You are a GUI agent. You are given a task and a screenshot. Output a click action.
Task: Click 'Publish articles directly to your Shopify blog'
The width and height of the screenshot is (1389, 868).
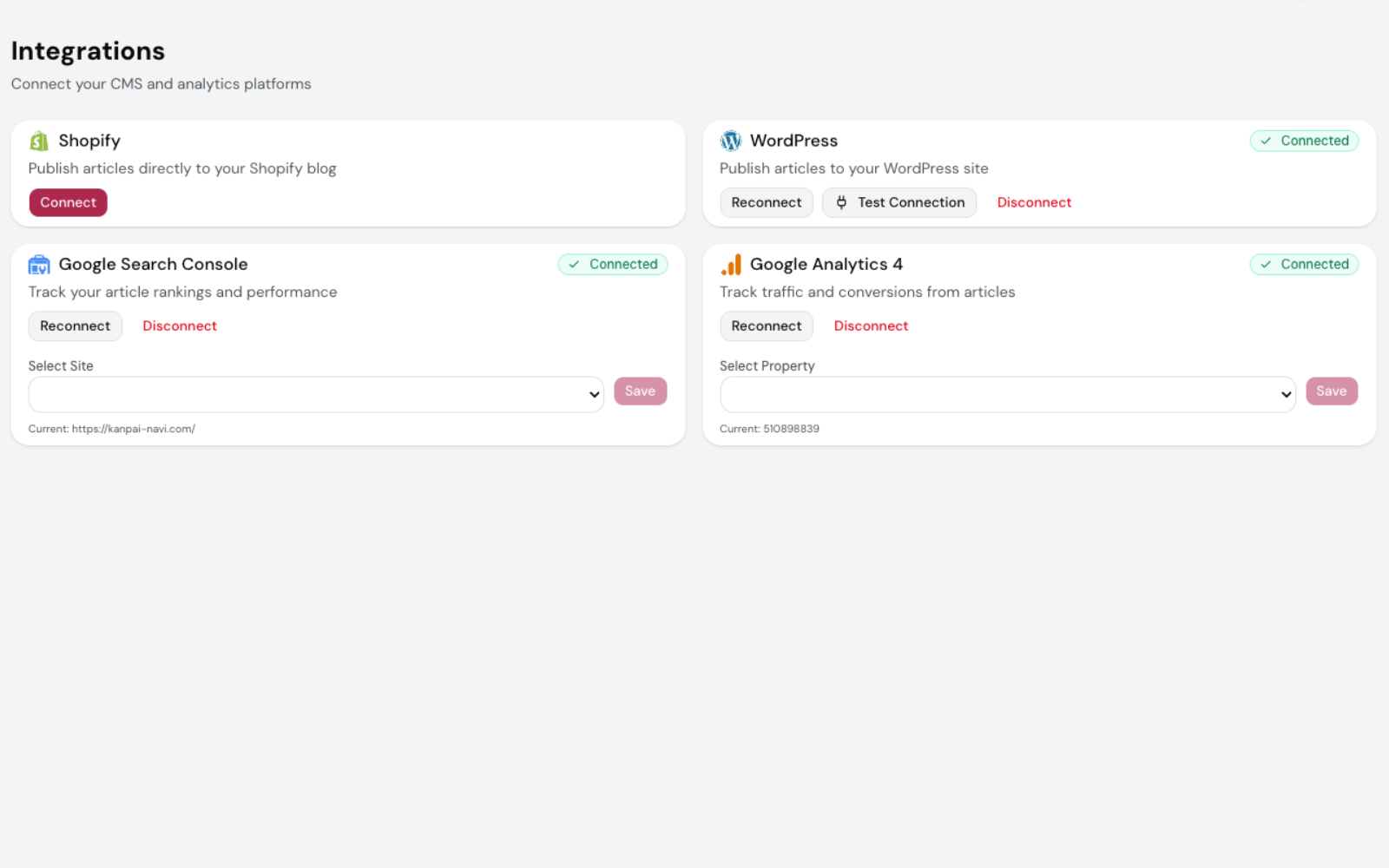click(x=182, y=168)
